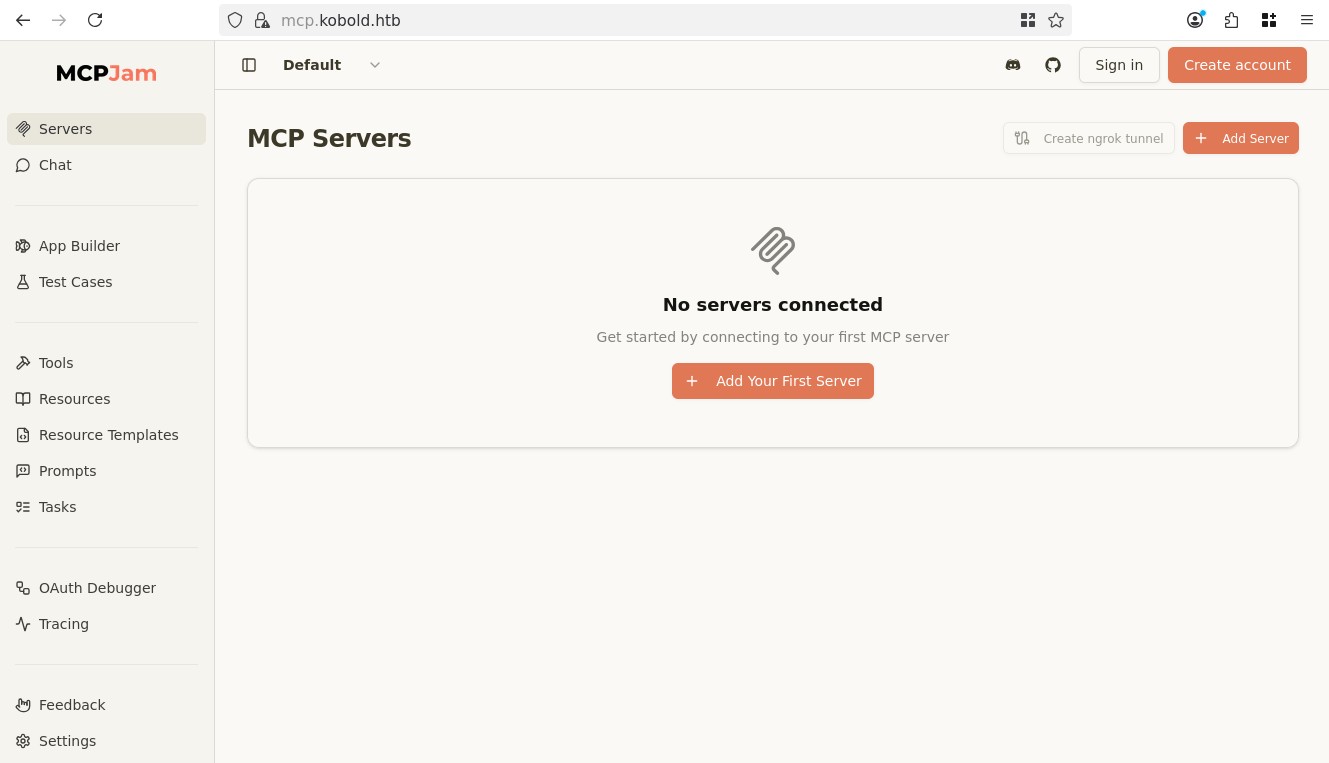The width and height of the screenshot is (1329, 763).
Task: Open Resource Templates in the sidebar
Action: (107, 435)
